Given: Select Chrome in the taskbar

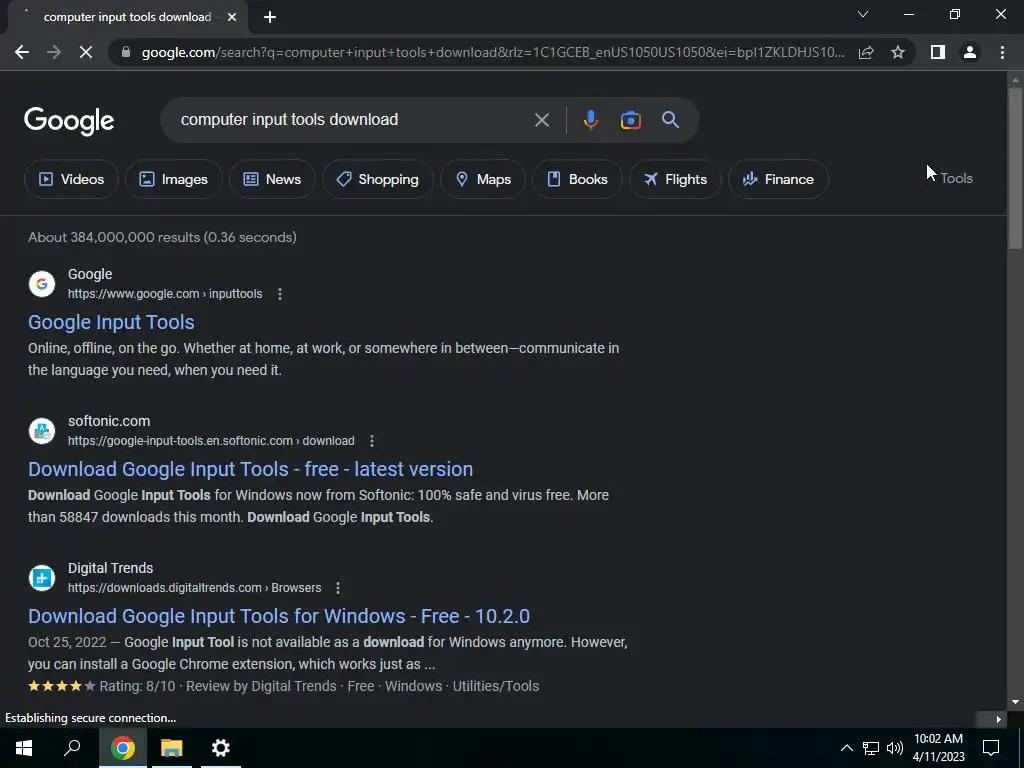Looking at the screenshot, I should [122, 748].
